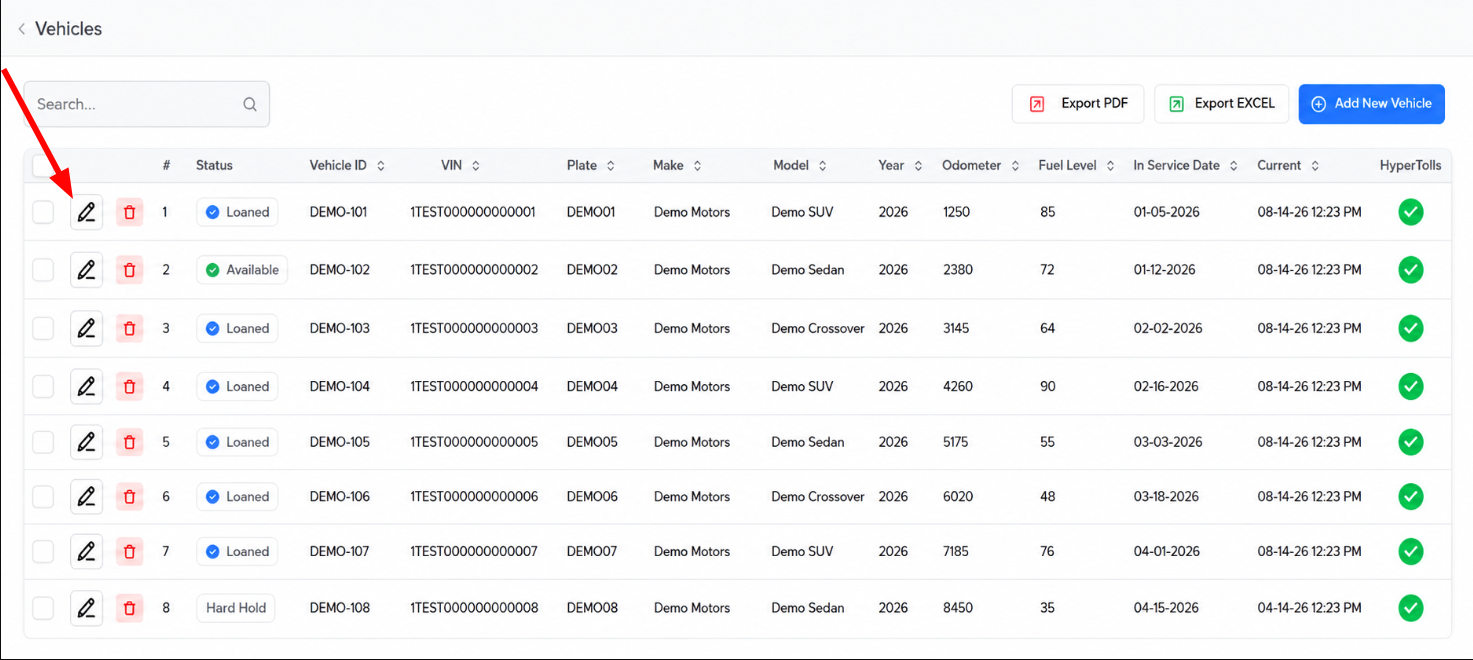1473x660 pixels.
Task: Click the HyperTolls green check for DEMO-105
Action: click(1411, 442)
